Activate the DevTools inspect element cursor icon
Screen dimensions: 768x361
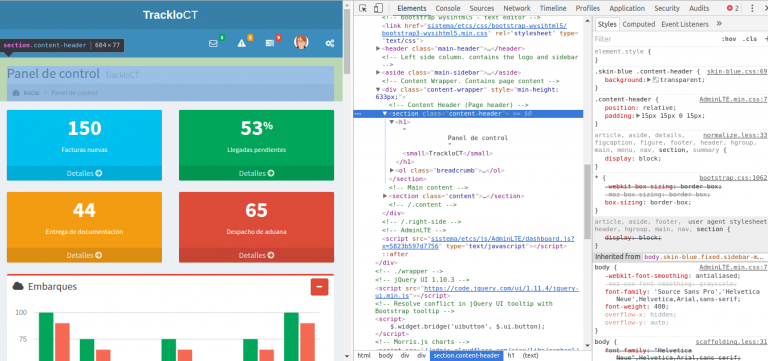tap(363, 8)
